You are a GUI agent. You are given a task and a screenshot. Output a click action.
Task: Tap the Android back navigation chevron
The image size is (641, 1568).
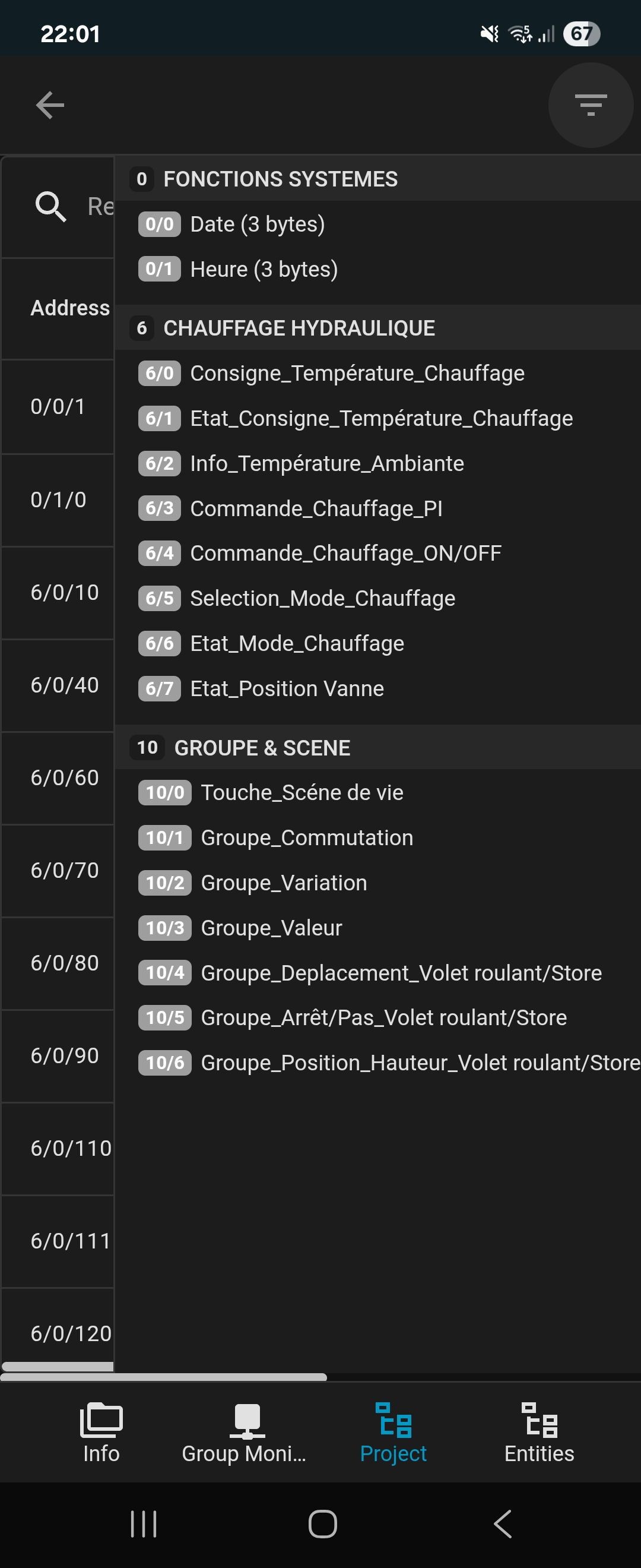pyautogui.click(x=503, y=1524)
